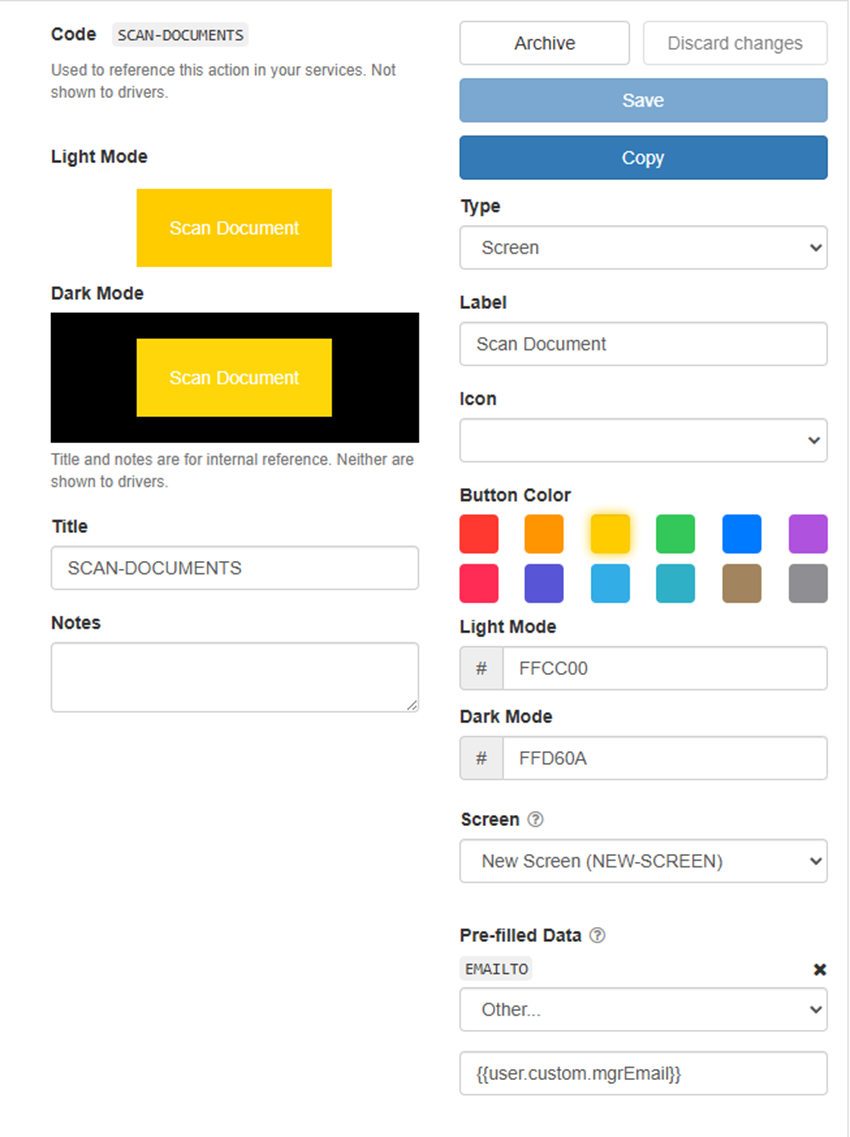Remove the EMAILTO pre-filled data entry
The height and width of the screenshot is (1137, 850).
pyautogui.click(x=820, y=969)
